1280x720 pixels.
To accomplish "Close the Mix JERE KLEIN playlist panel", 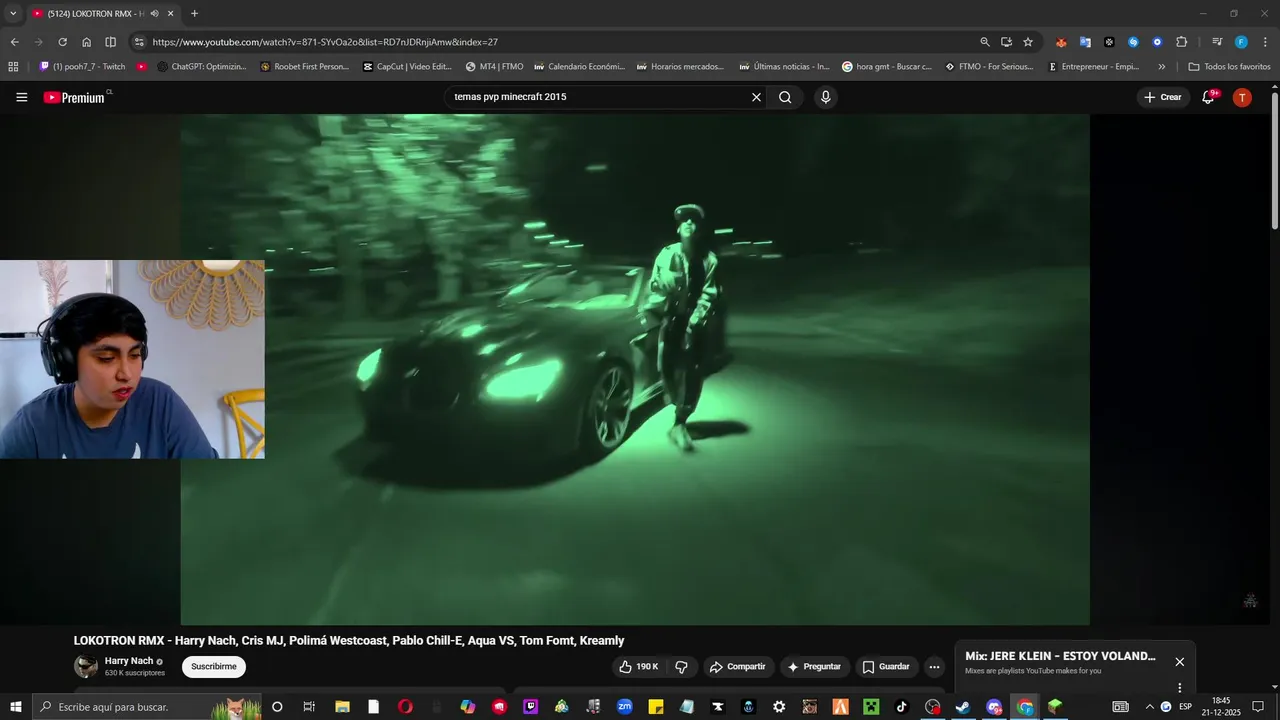I will tap(1180, 662).
